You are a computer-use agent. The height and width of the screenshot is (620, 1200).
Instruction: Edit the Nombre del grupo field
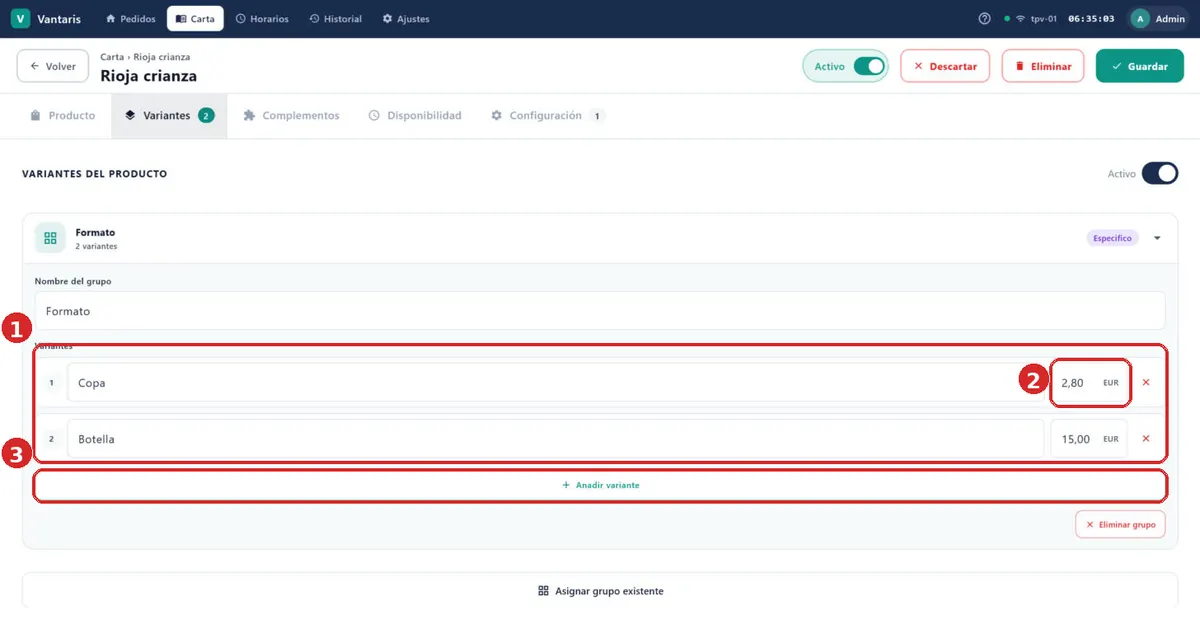pos(600,311)
